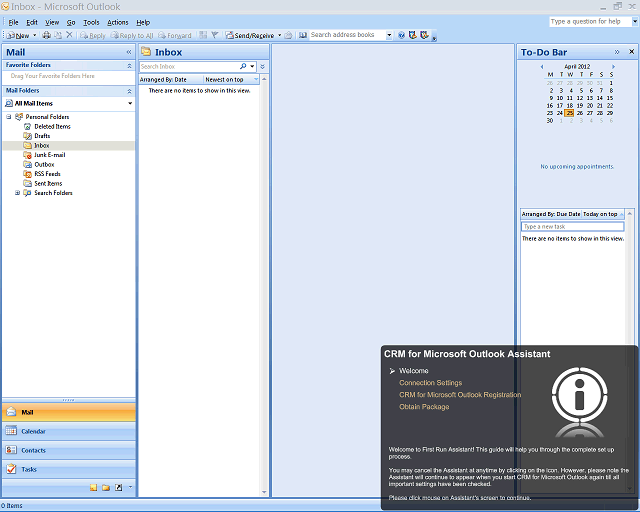640x512 pixels.
Task: Select the Inbox folder in tree
Action: (x=42, y=145)
